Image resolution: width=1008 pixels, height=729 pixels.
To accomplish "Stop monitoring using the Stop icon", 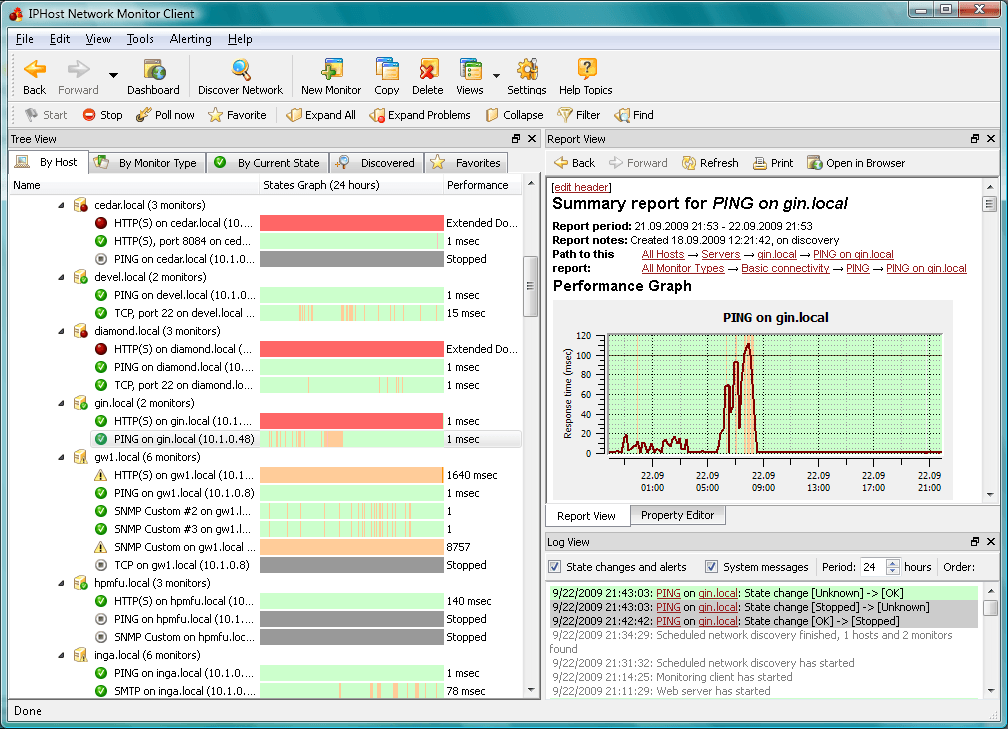I will point(101,114).
